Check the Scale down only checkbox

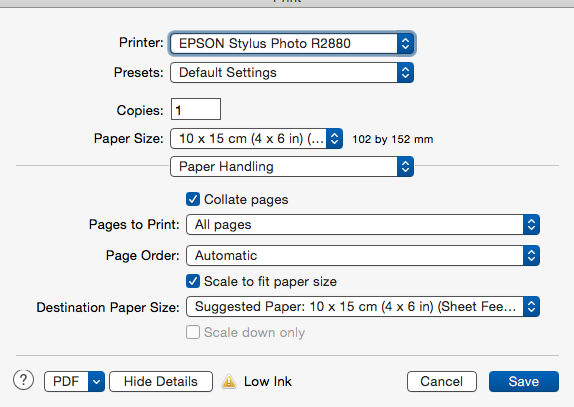coord(193,332)
